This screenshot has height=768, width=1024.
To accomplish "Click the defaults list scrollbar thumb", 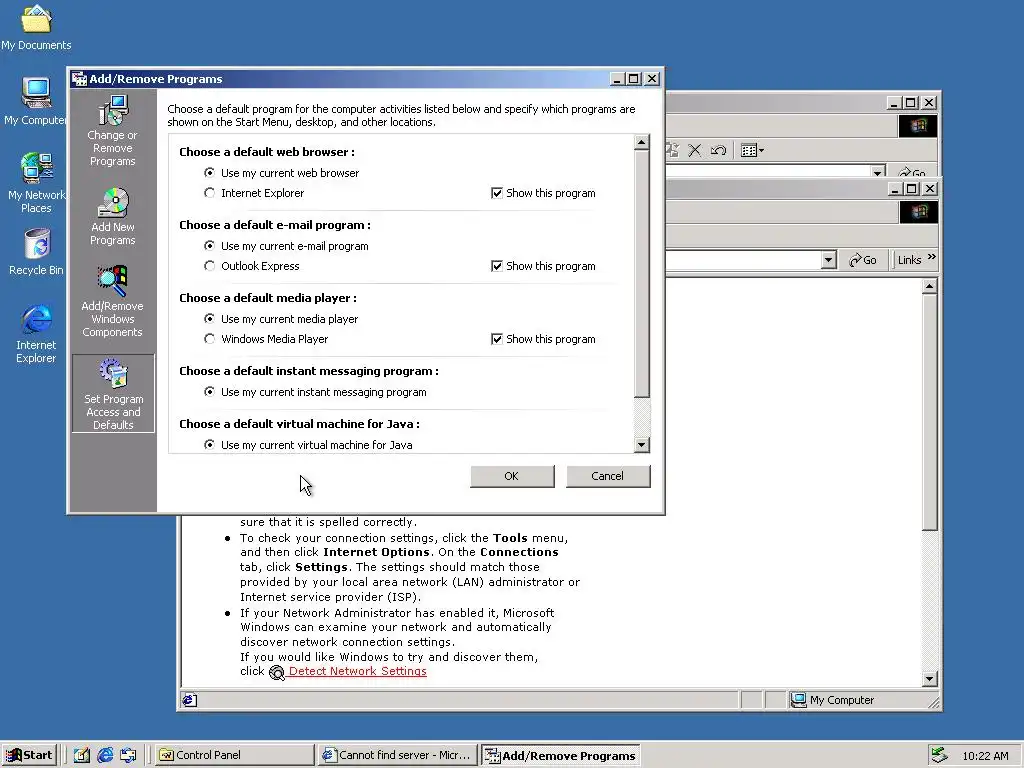I will (x=642, y=273).
